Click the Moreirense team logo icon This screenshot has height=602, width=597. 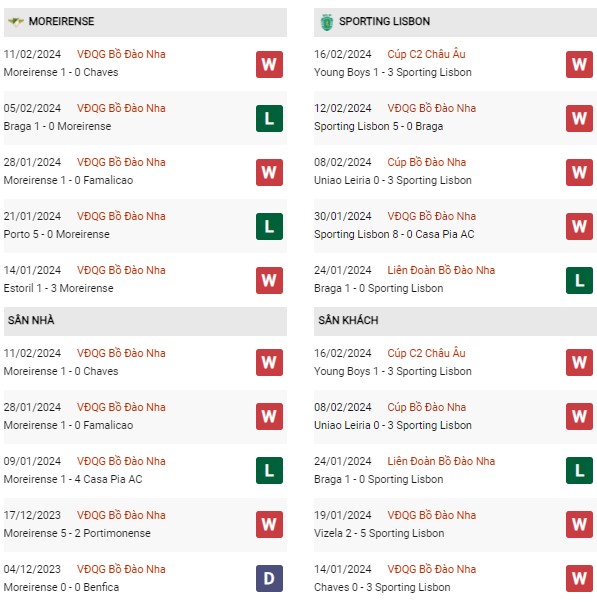coord(16,22)
